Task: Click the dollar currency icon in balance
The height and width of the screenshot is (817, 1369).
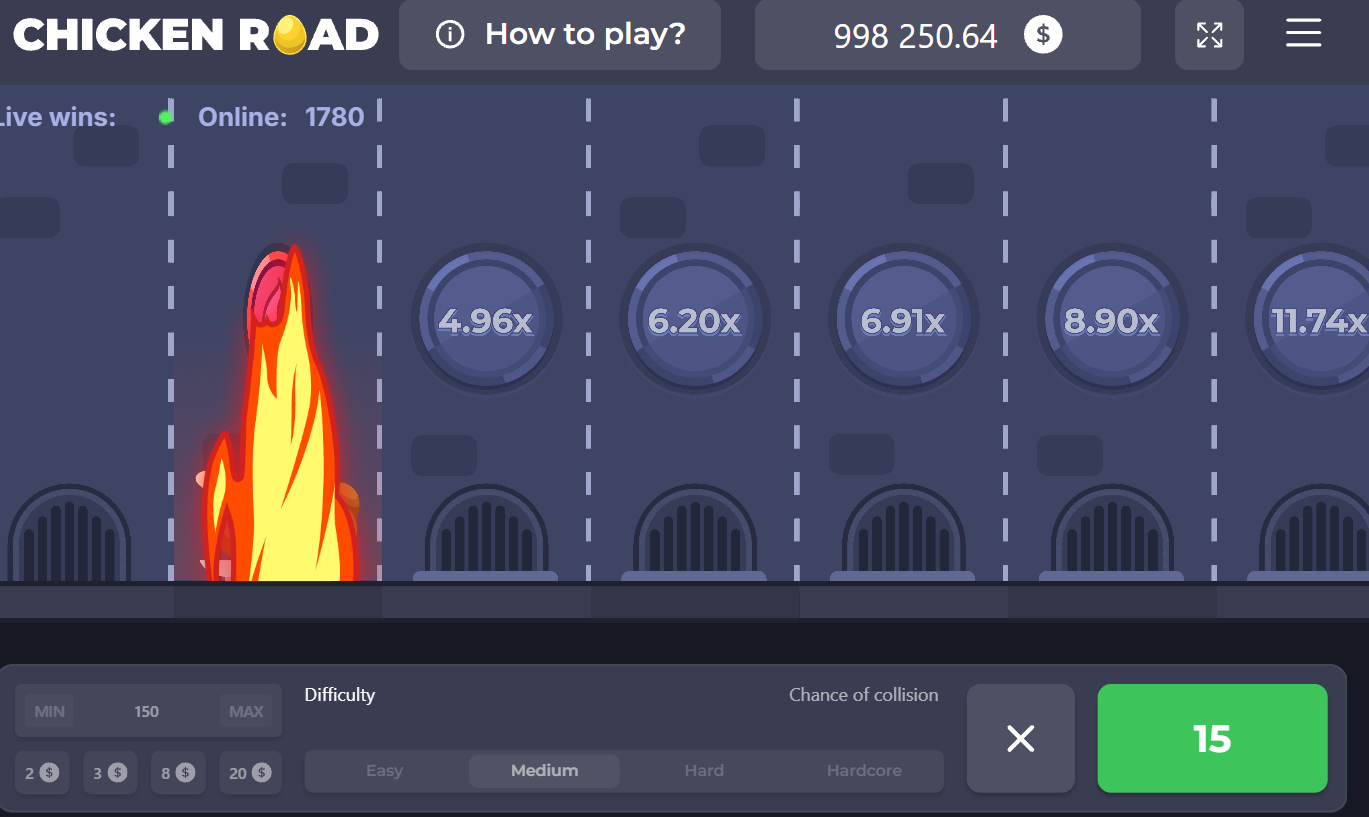Action: click(x=1043, y=35)
